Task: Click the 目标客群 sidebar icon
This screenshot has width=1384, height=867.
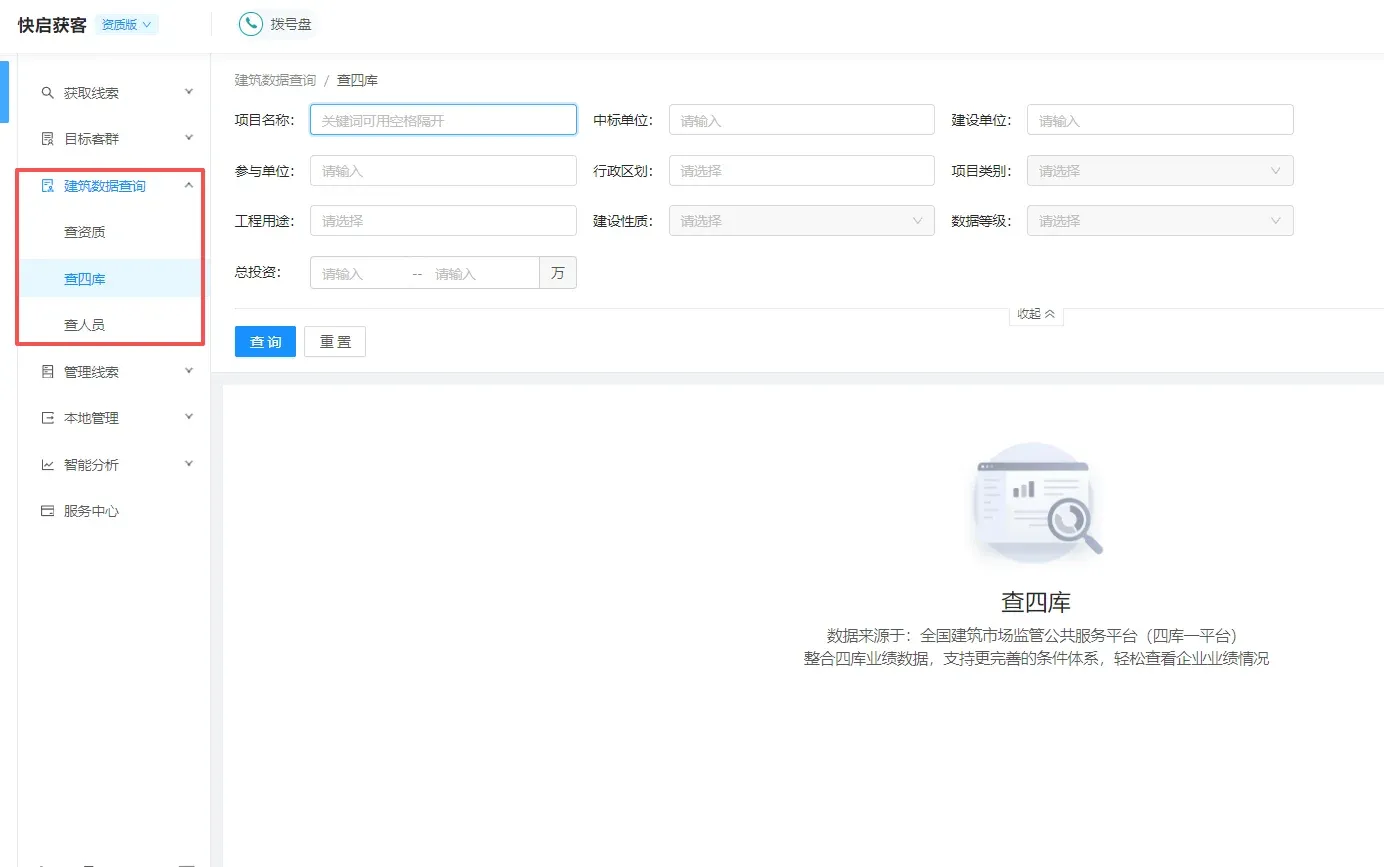Action: 47,139
